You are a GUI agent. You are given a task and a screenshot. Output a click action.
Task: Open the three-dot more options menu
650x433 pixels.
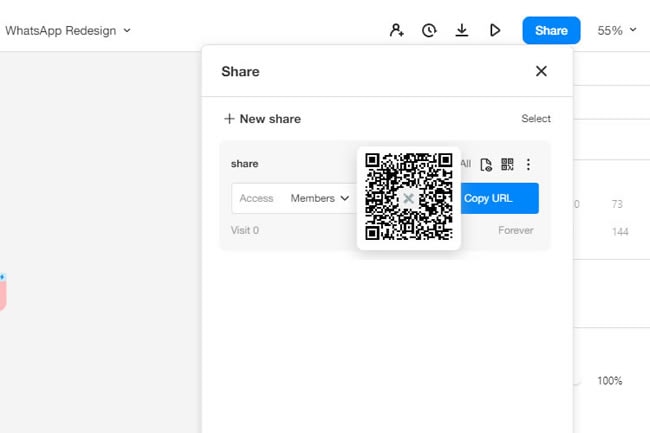(x=528, y=164)
